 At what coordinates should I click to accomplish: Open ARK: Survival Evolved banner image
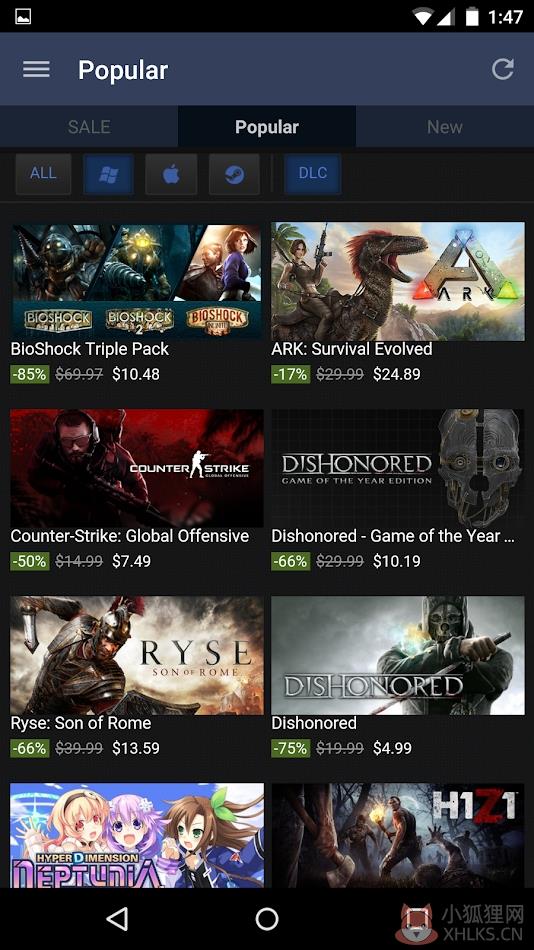[398, 281]
